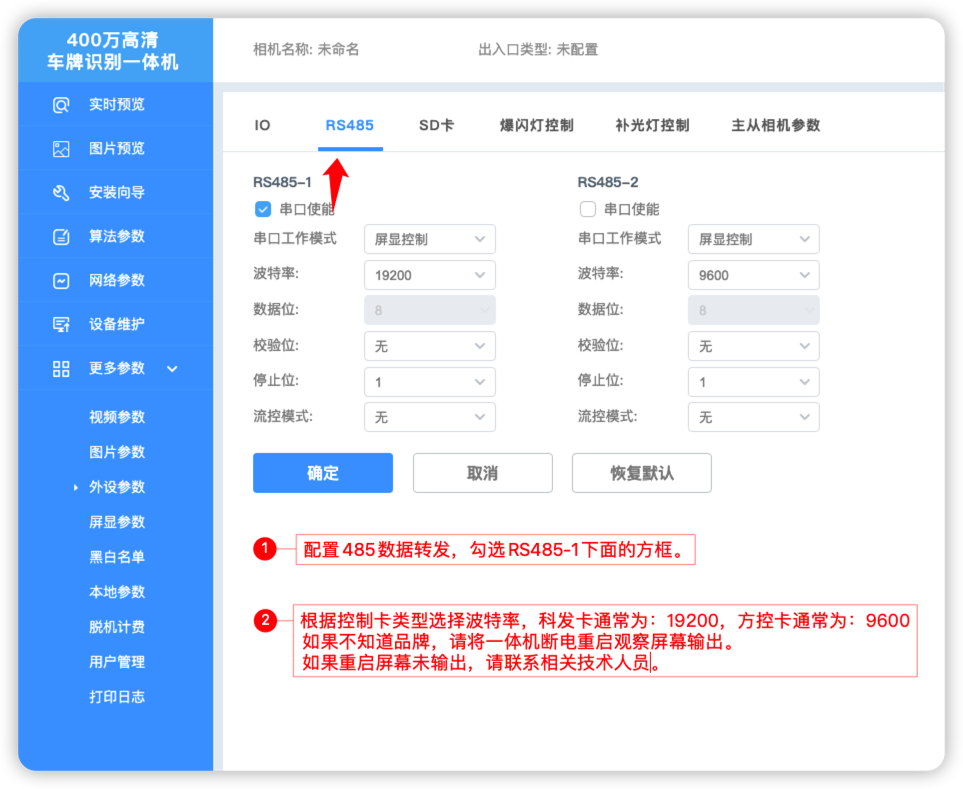This screenshot has height=789, width=963.
Task: Open 设备维护 using its sidebar icon
Action: pos(61,325)
